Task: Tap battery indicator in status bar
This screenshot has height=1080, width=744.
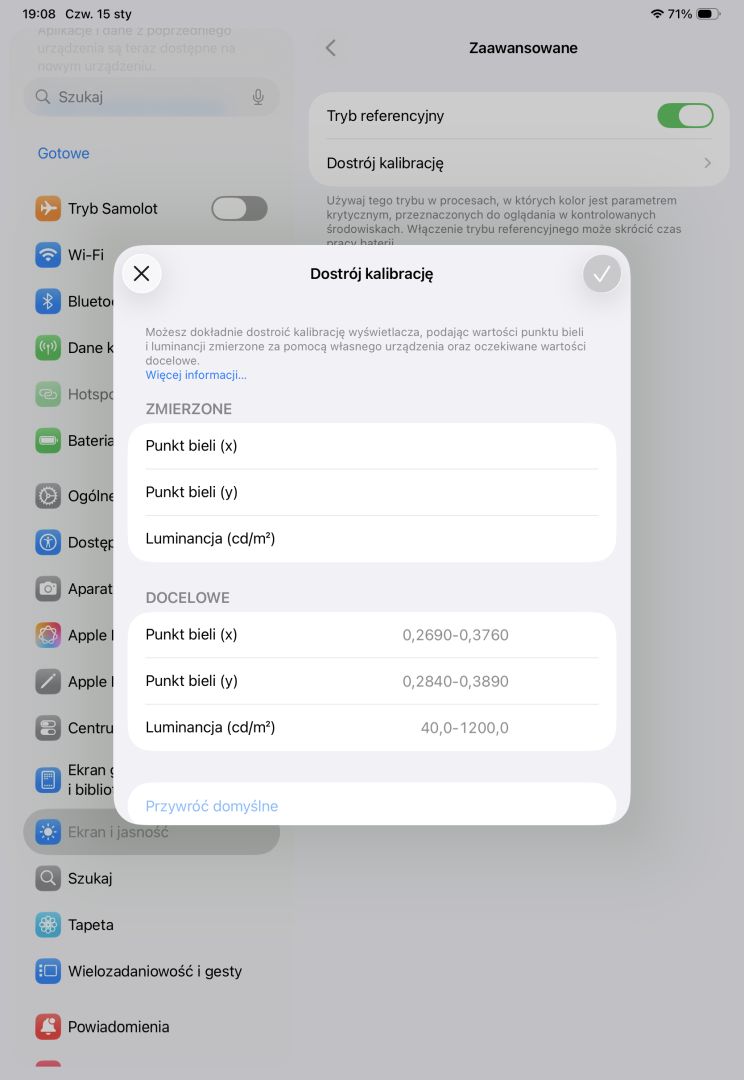Action: click(708, 14)
